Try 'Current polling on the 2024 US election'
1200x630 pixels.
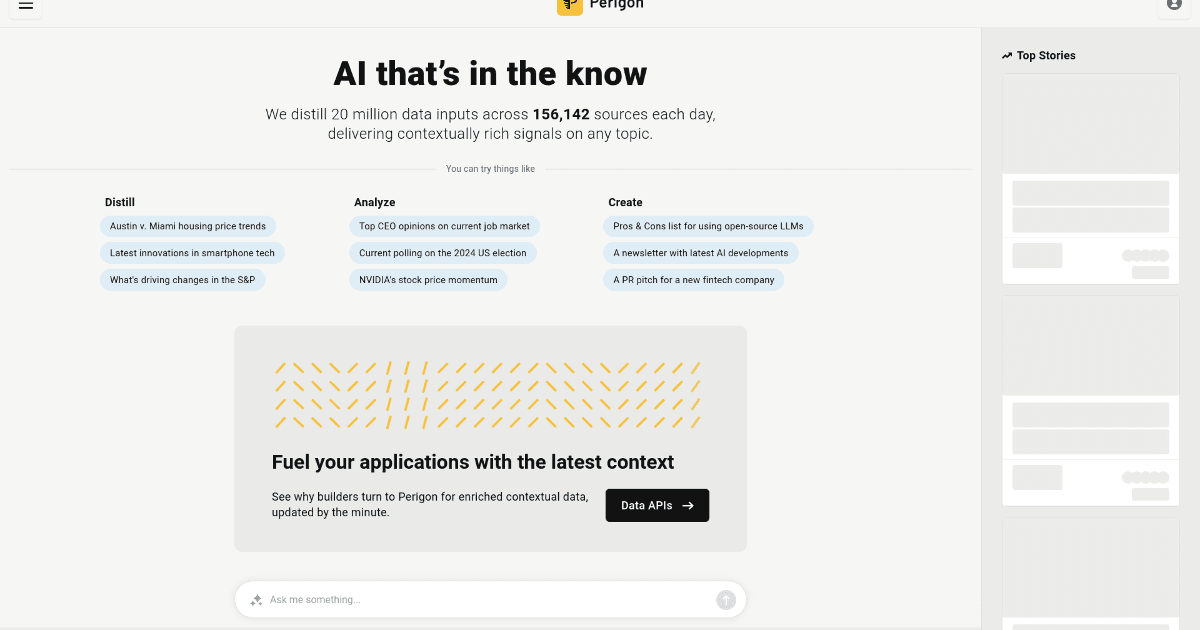442,253
